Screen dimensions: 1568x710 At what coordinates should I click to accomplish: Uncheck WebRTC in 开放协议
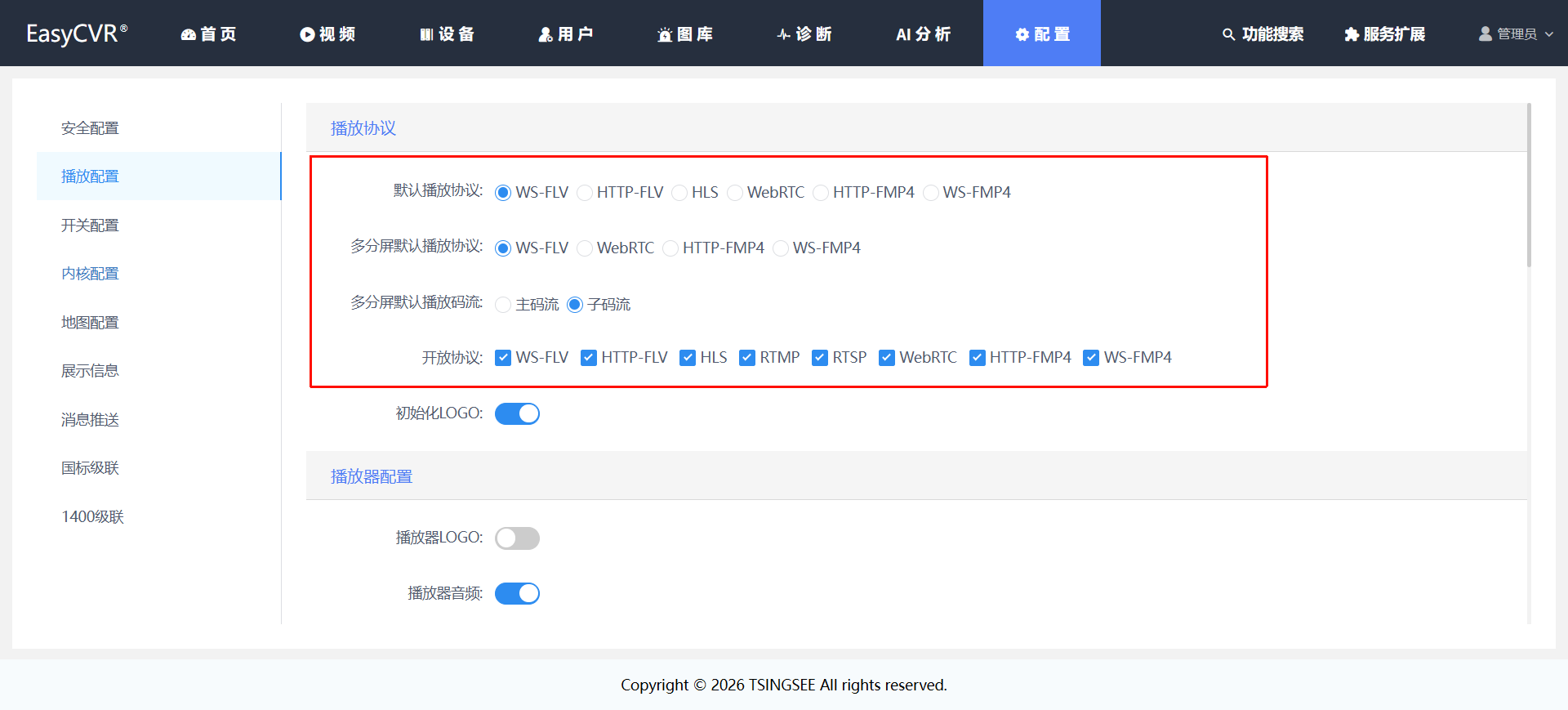click(887, 358)
